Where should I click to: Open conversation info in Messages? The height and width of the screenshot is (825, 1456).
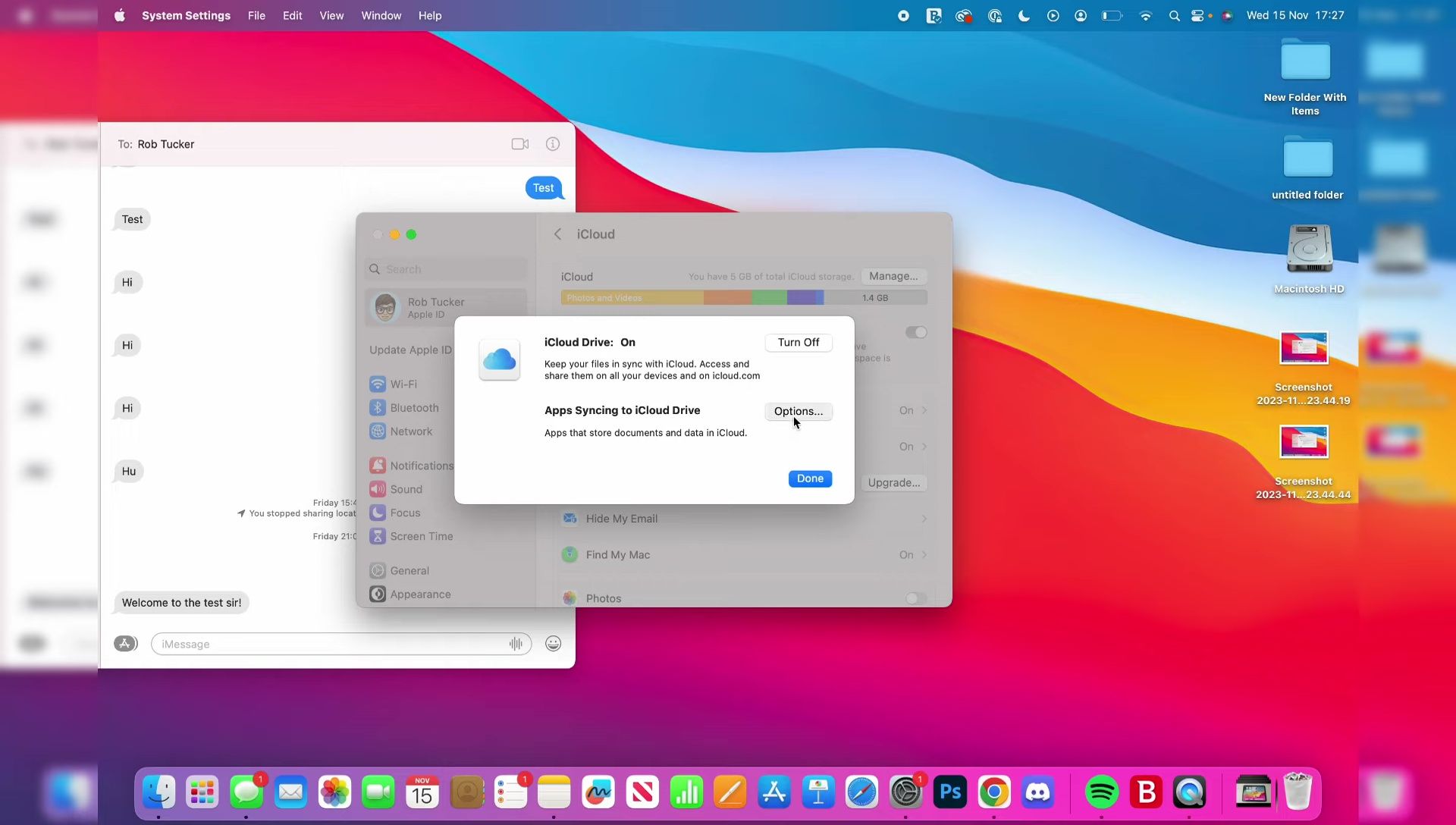553,144
